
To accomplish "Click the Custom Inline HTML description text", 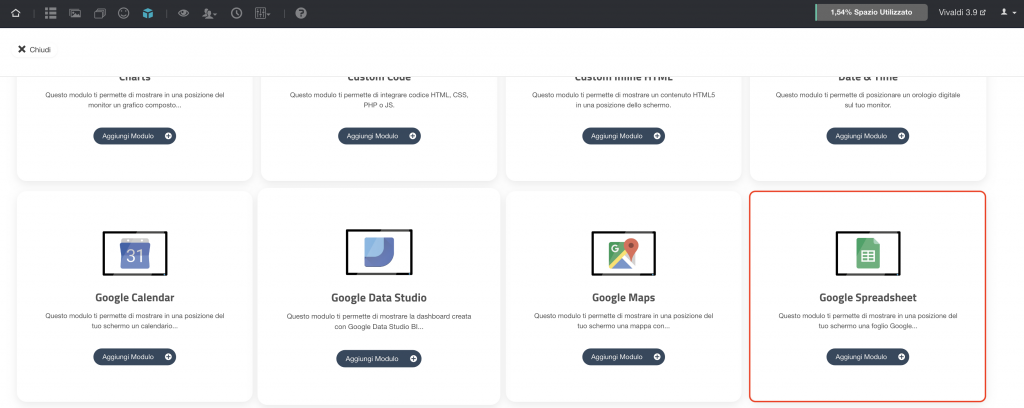I will pyautogui.click(x=624, y=99).
